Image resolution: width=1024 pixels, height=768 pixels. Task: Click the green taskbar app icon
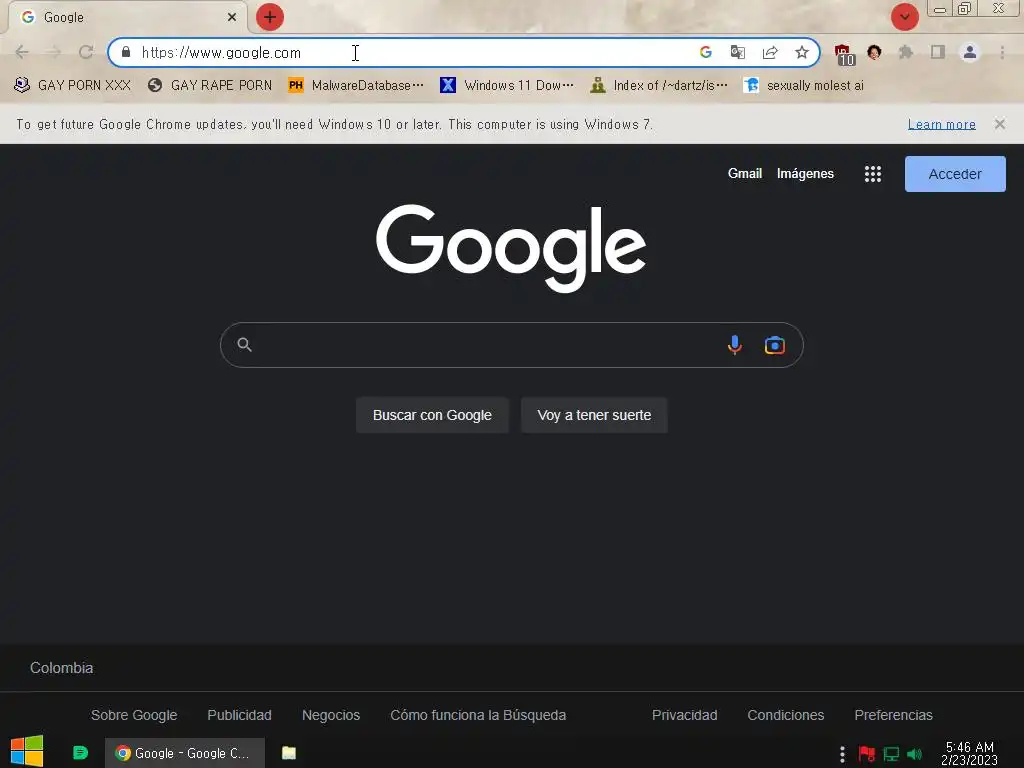pos(80,753)
